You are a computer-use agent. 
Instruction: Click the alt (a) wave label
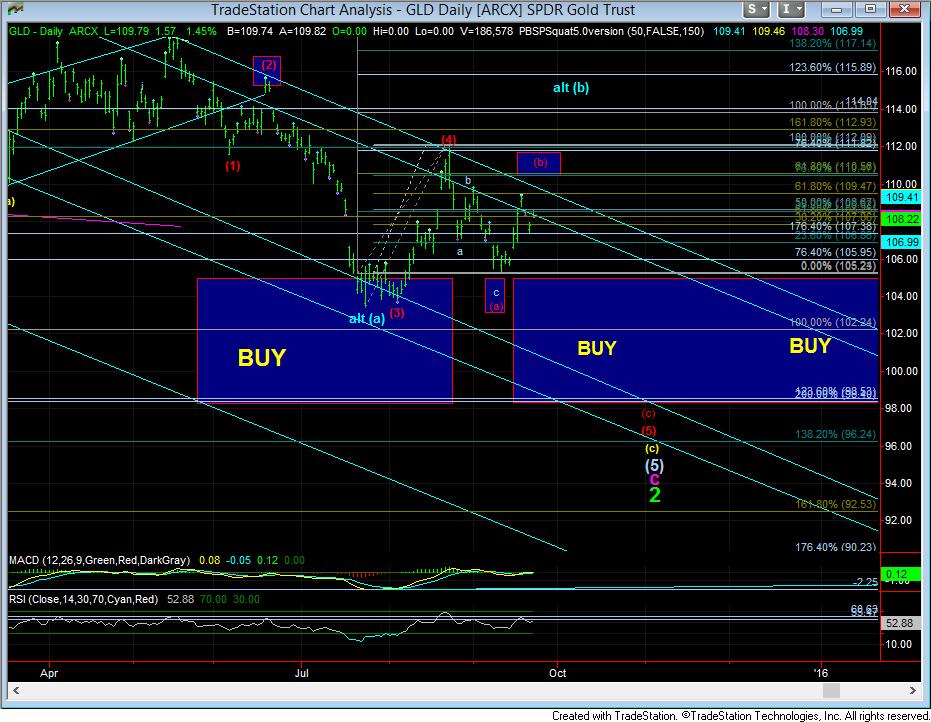(367, 319)
